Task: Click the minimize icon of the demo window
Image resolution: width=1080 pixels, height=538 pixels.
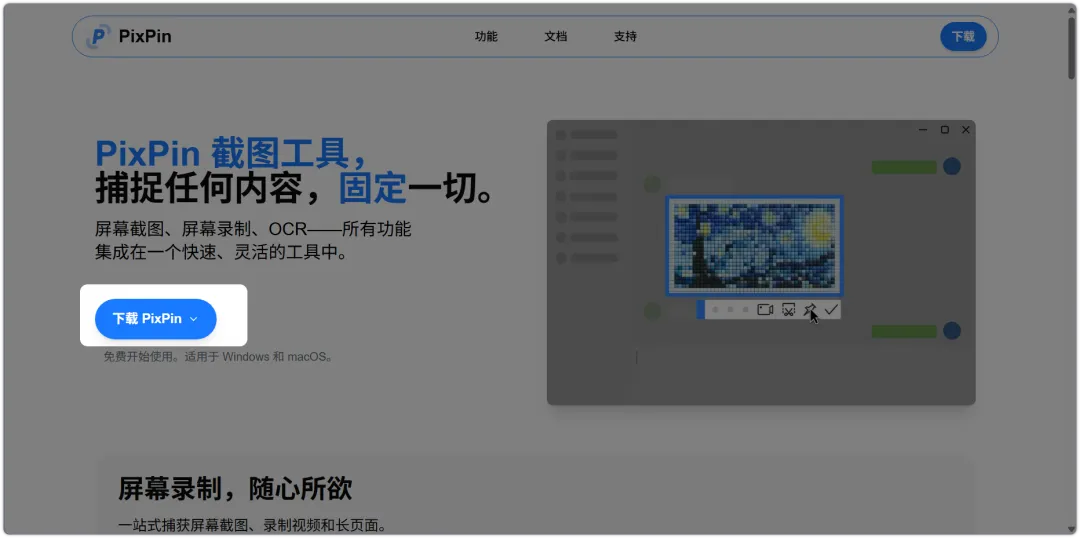Action: click(923, 130)
